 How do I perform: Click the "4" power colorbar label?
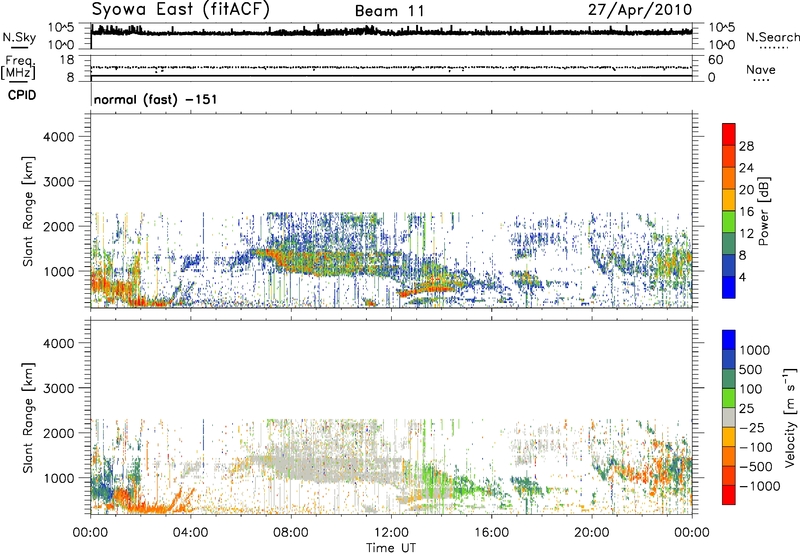pos(742,277)
